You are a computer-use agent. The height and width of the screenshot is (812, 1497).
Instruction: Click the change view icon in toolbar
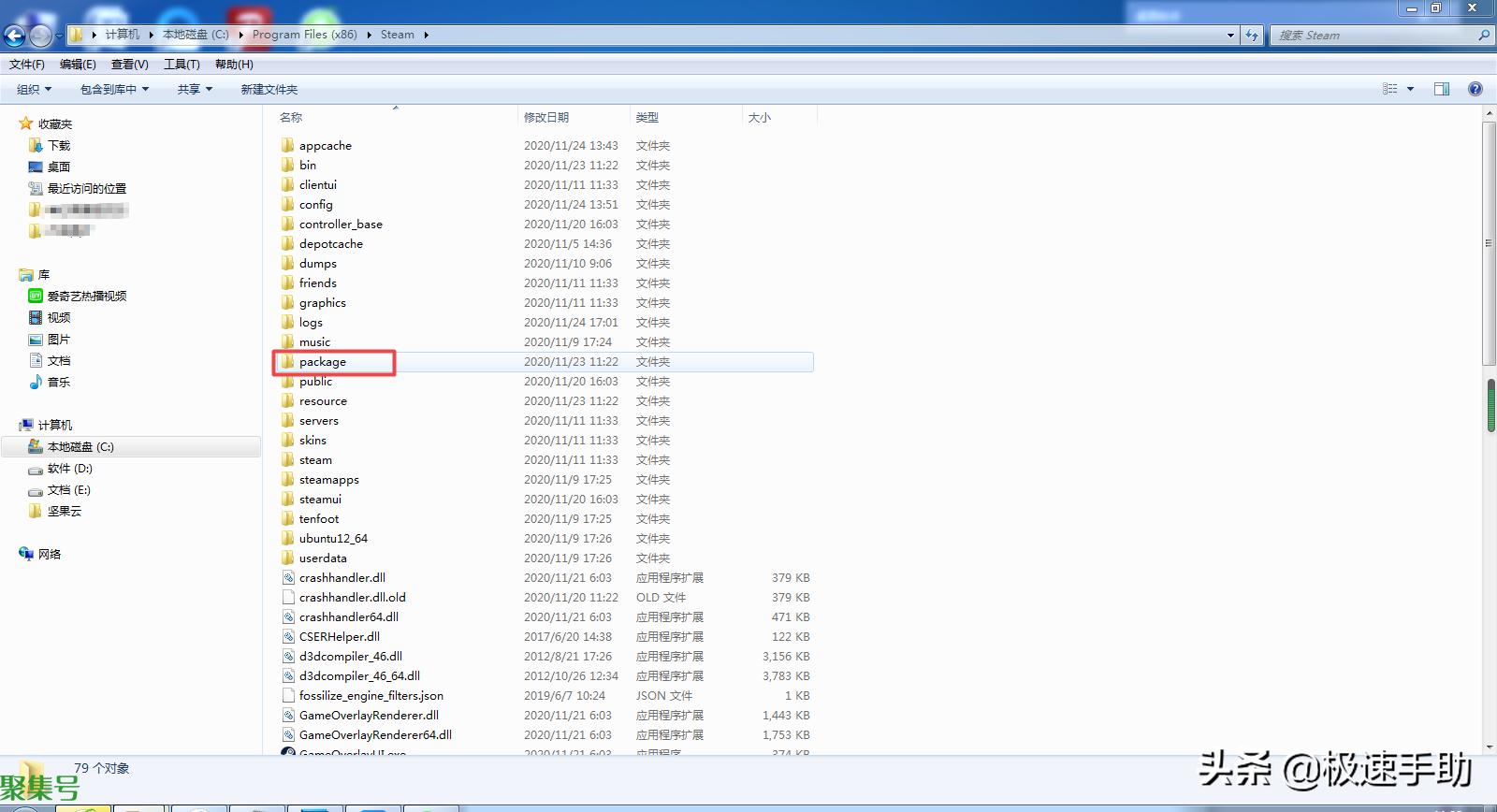1390,89
